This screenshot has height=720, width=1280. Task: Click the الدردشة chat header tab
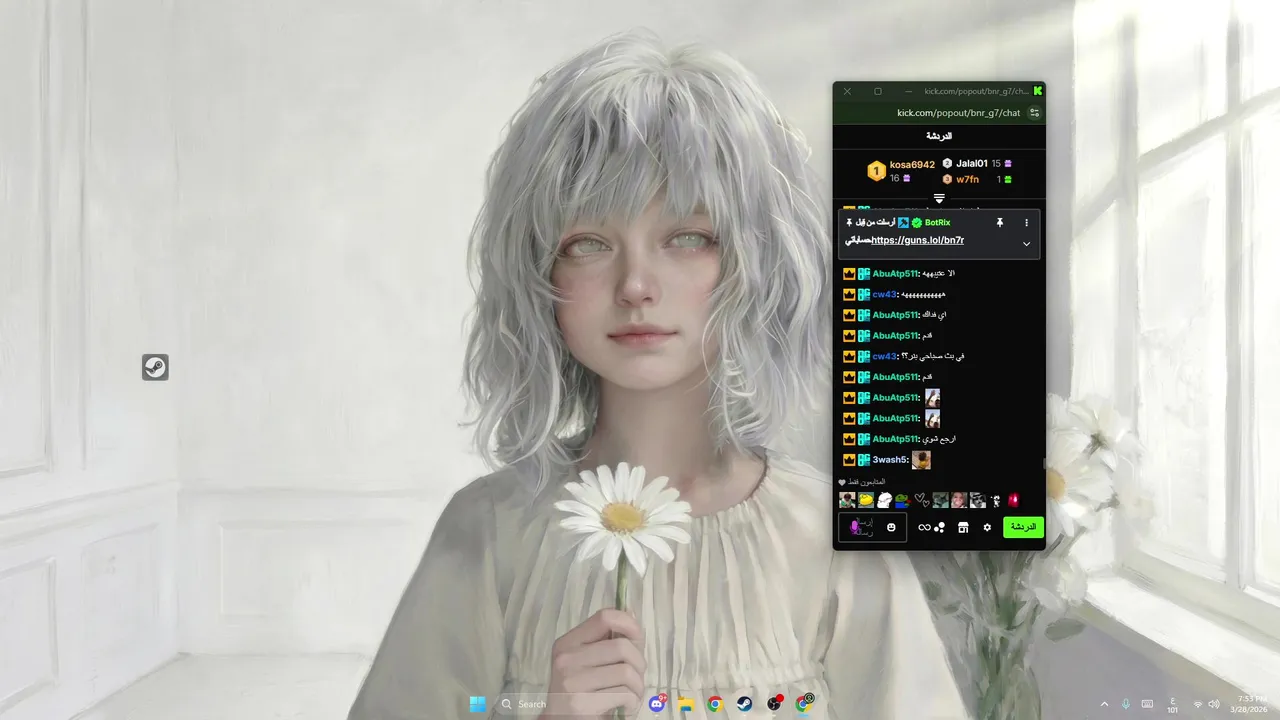tap(939, 136)
